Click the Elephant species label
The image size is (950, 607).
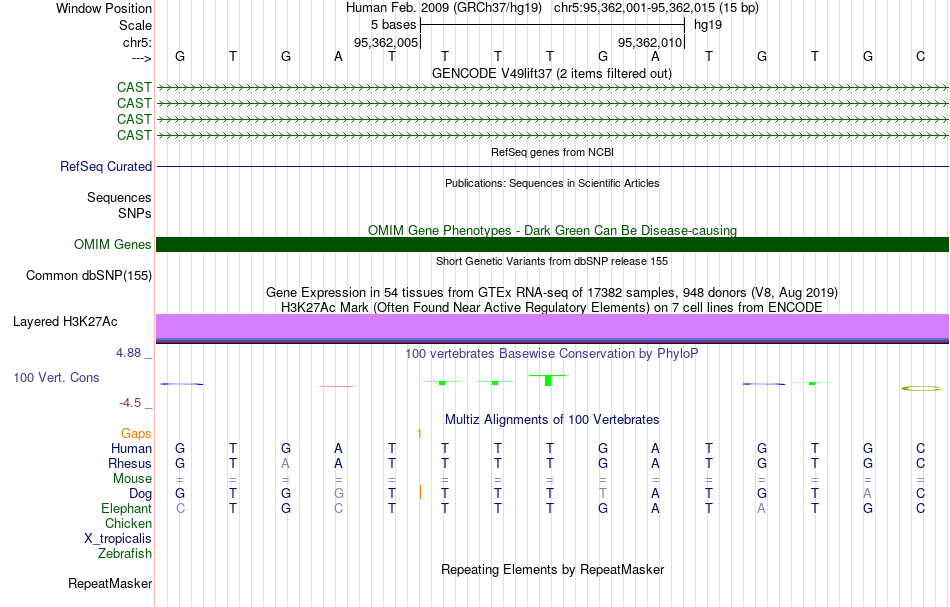(x=126, y=508)
